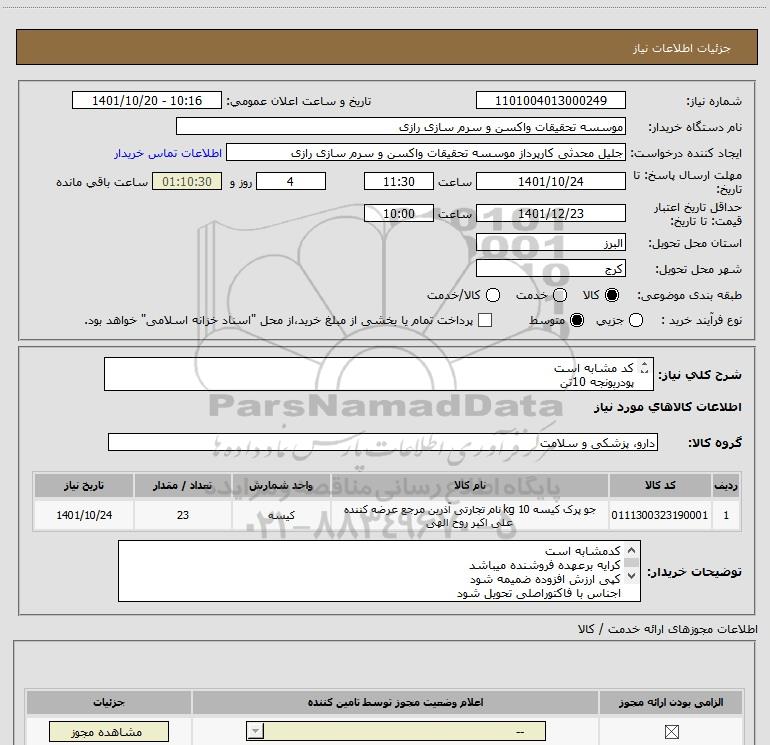Click the table need-date cell 1401/10/24
This screenshot has width=770, height=745.
[84, 515]
